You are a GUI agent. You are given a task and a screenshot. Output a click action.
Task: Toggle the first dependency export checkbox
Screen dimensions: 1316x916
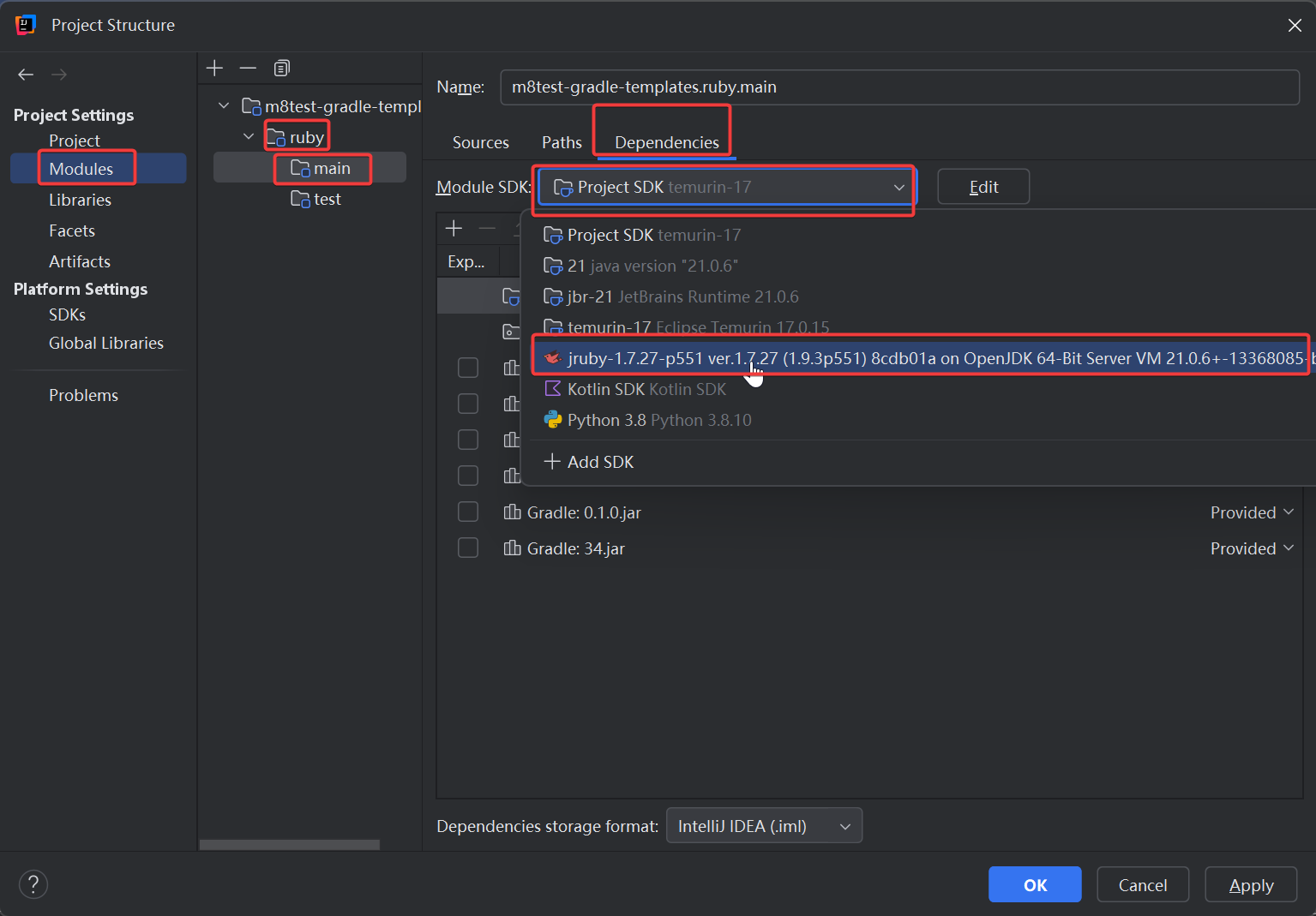click(468, 368)
